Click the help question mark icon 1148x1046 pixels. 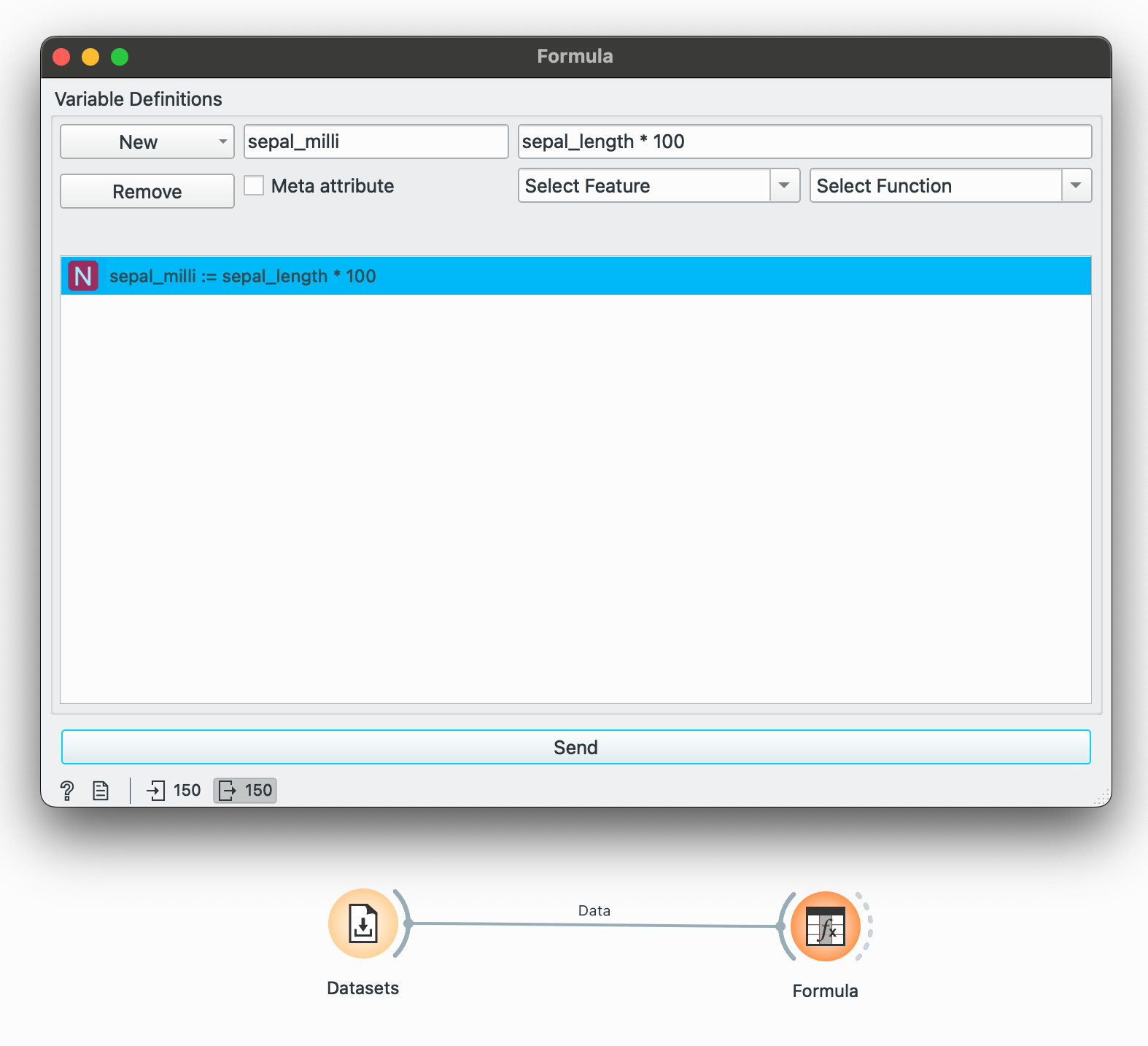pyautogui.click(x=67, y=791)
